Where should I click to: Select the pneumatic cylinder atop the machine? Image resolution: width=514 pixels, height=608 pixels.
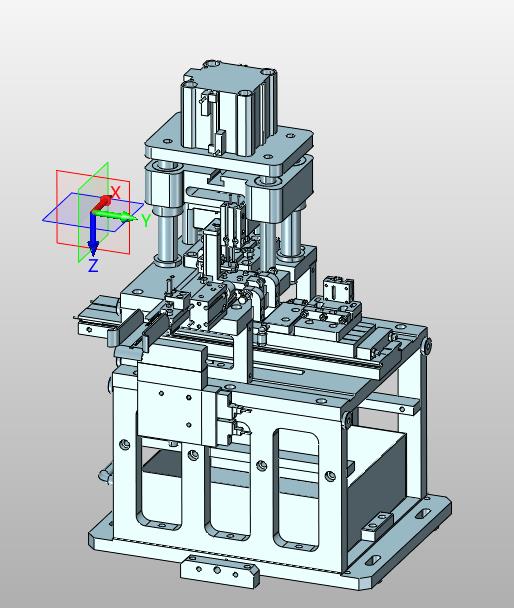pyautogui.click(x=229, y=111)
